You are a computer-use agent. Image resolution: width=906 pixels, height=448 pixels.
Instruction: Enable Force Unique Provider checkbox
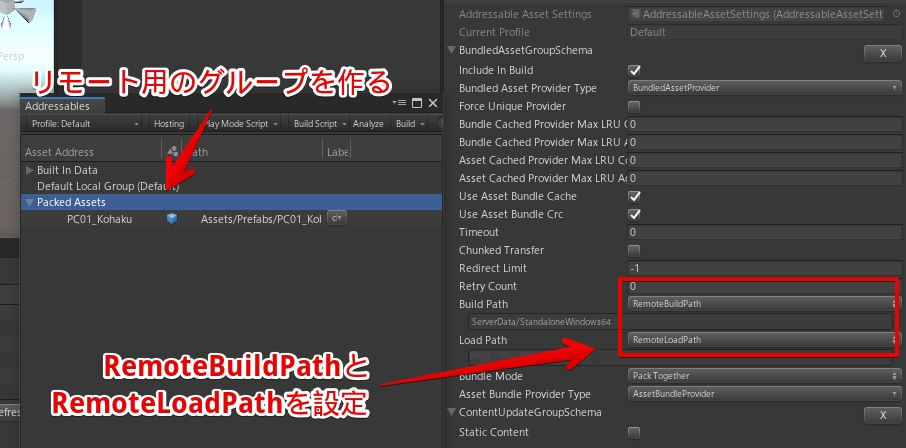click(634, 106)
